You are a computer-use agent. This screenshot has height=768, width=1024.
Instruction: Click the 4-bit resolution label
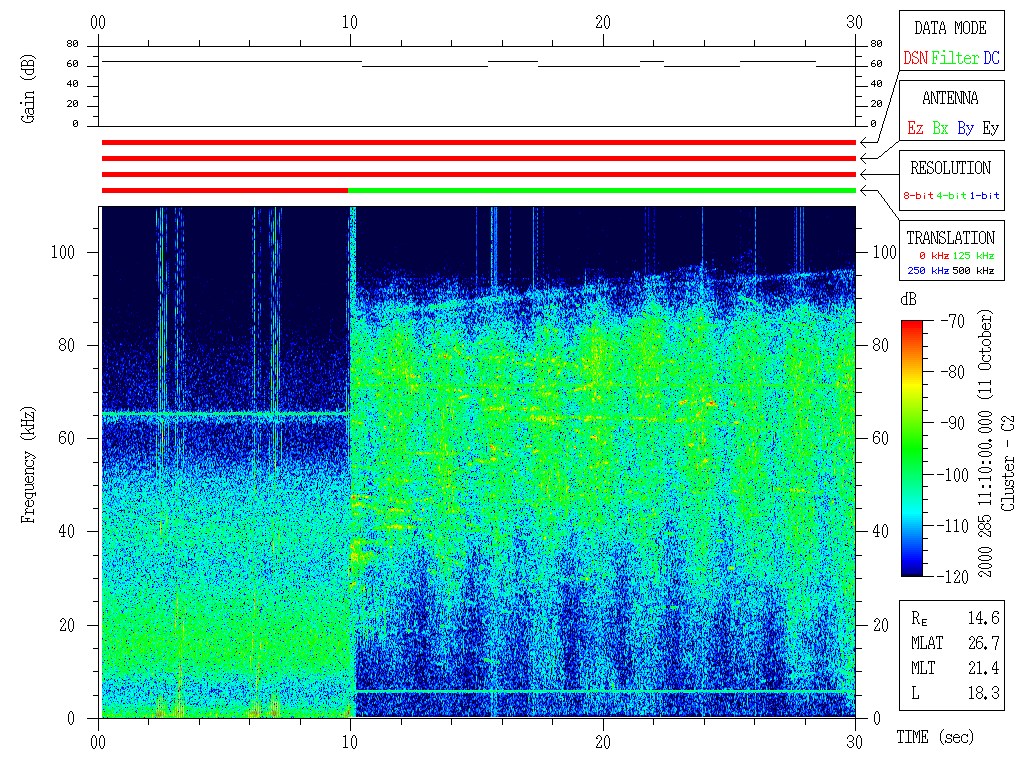coord(951,196)
